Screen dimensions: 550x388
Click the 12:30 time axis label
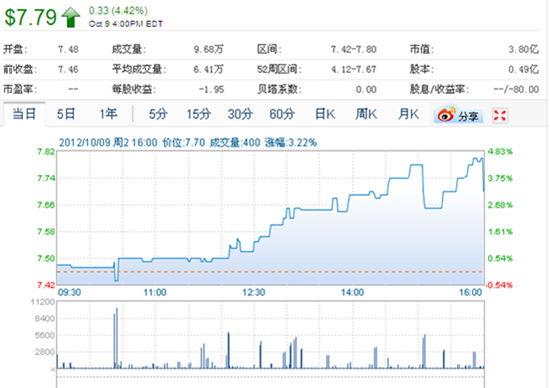tap(254, 292)
